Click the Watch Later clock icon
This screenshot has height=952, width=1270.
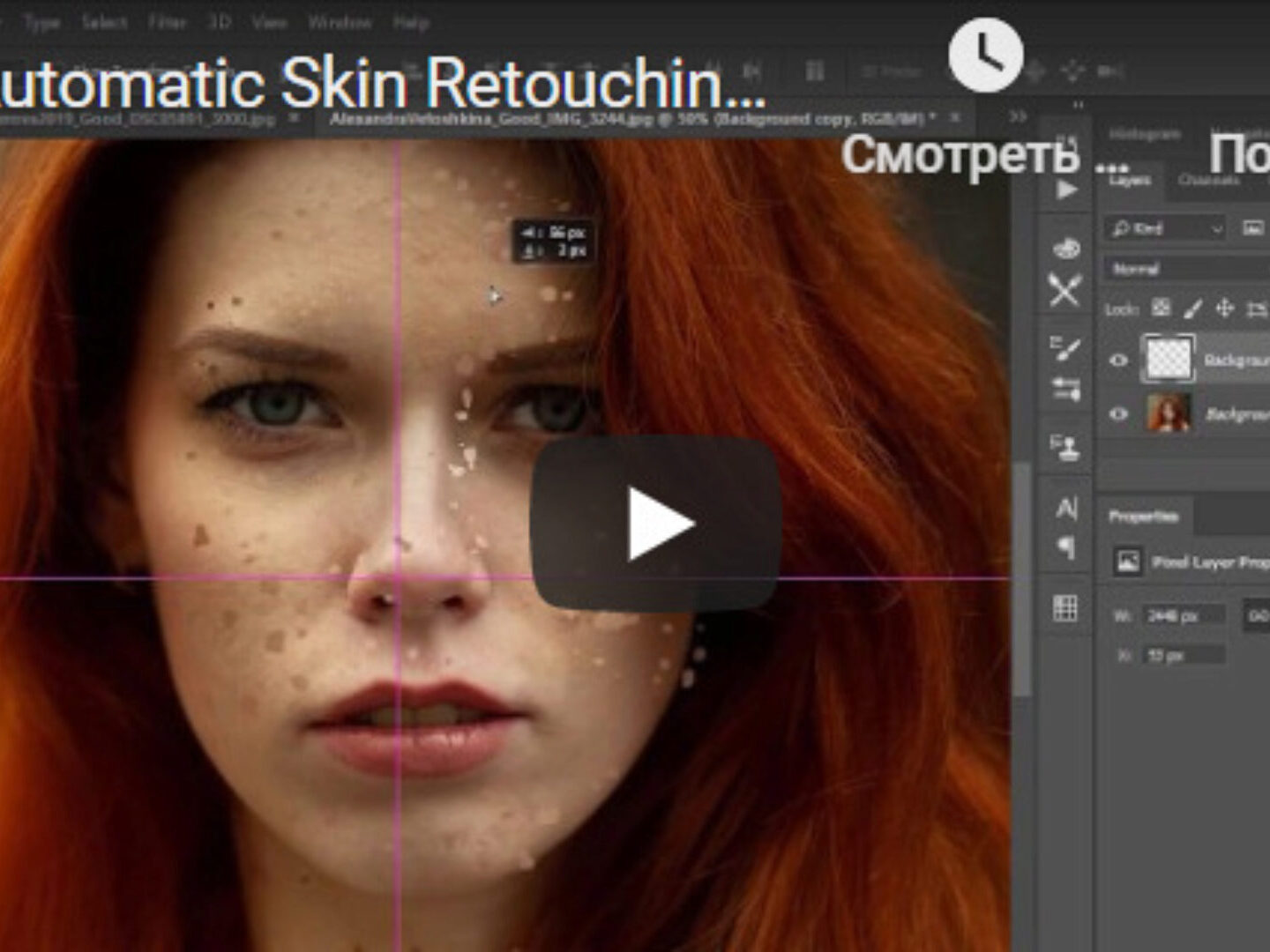(985, 55)
